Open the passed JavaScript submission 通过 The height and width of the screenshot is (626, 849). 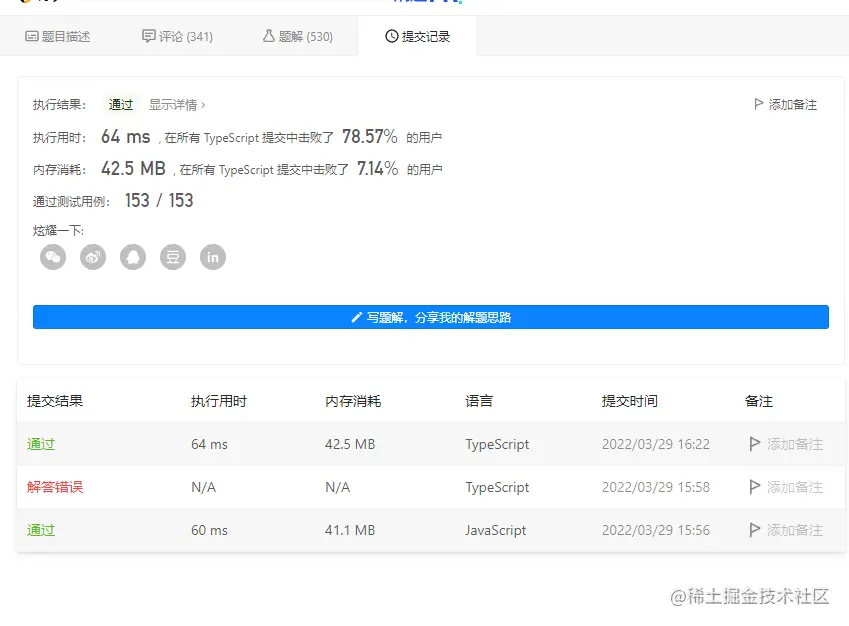coord(41,530)
